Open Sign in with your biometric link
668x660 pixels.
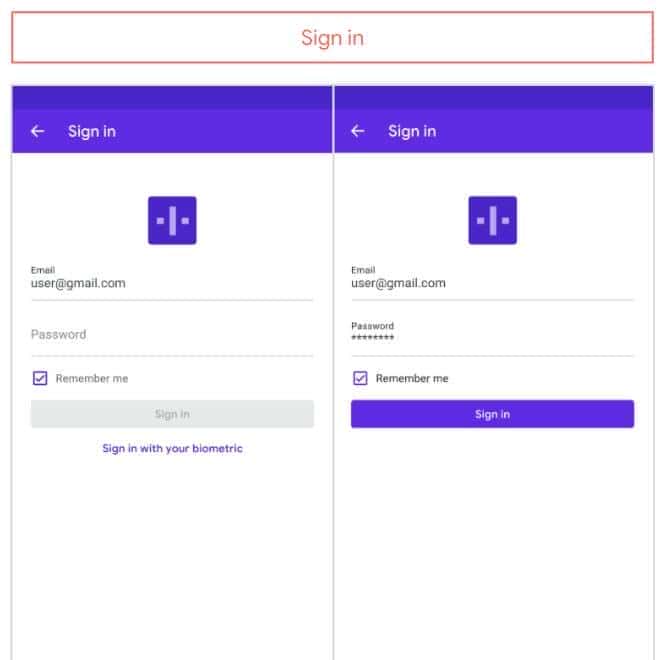click(x=172, y=449)
